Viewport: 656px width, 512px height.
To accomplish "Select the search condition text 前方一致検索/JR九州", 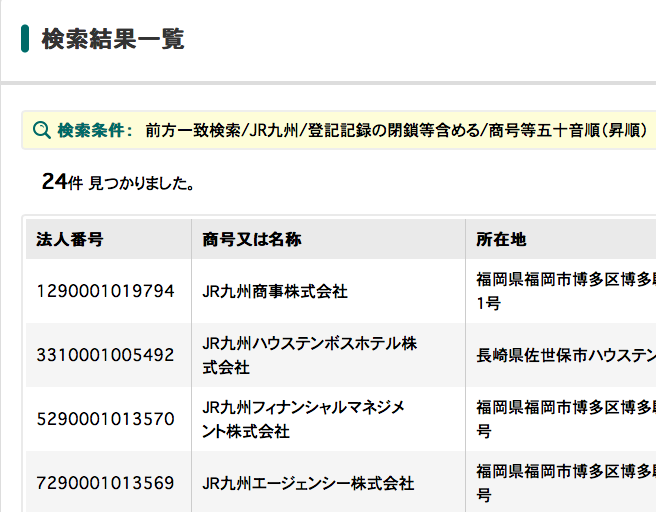I will (x=222, y=131).
